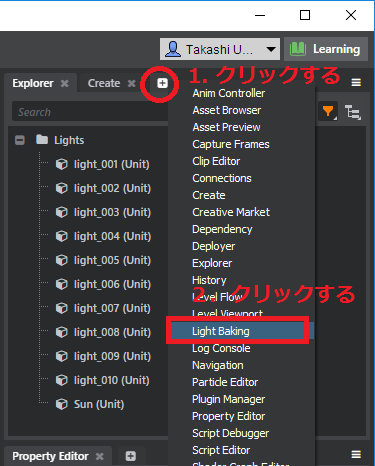375x466 pixels.
Task: Close the Explorer tab
Action: tap(65, 83)
